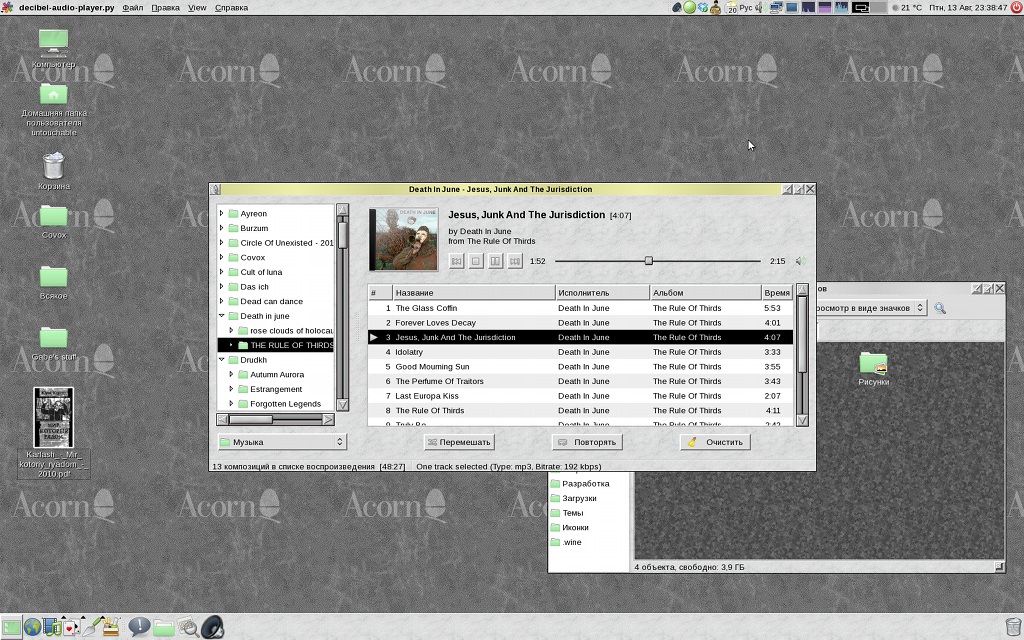Skip to the next track

tap(515, 261)
